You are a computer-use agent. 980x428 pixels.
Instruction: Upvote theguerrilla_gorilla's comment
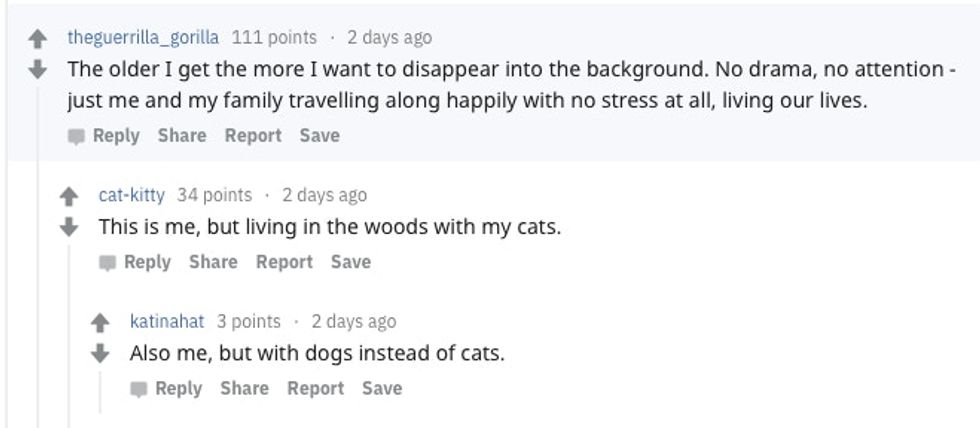click(x=38, y=40)
